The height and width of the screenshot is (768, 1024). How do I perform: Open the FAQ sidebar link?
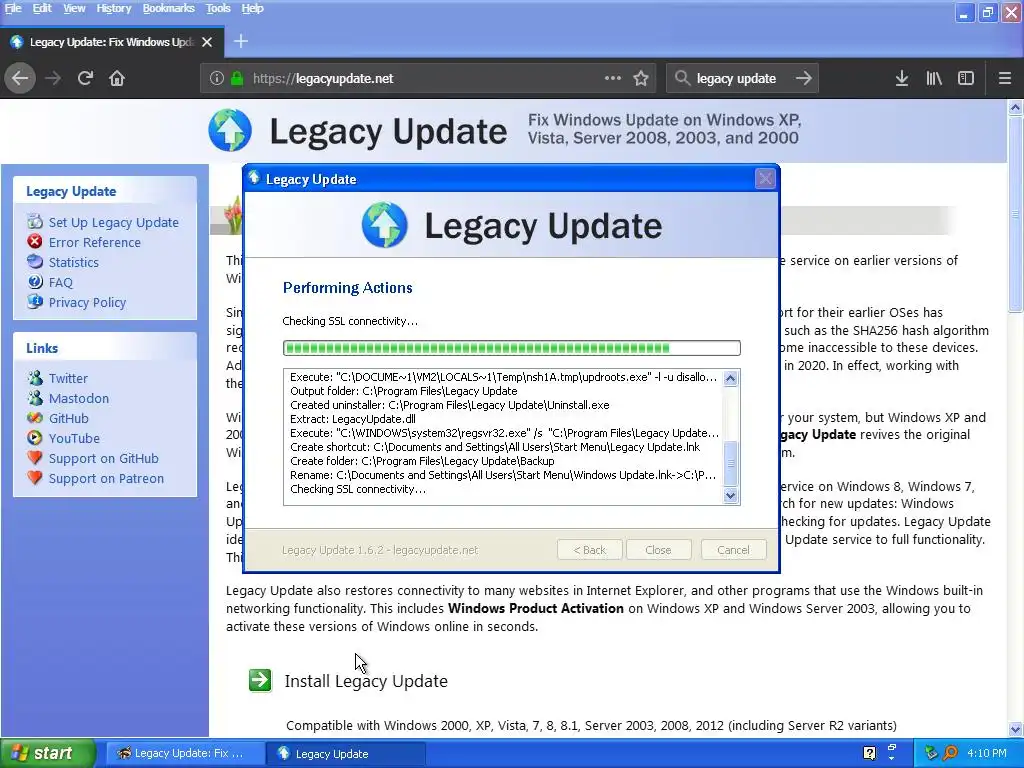coord(61,282)
